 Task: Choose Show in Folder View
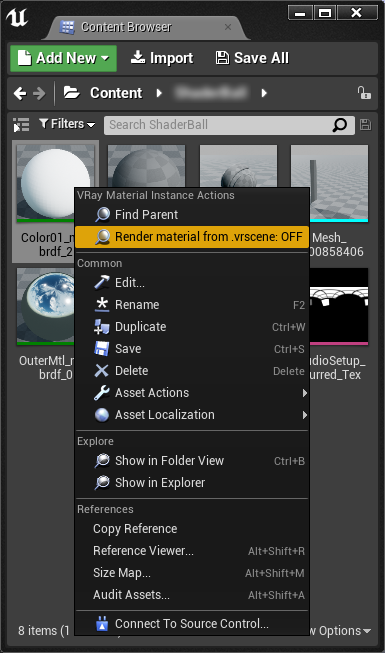click(x=192, y=461)
